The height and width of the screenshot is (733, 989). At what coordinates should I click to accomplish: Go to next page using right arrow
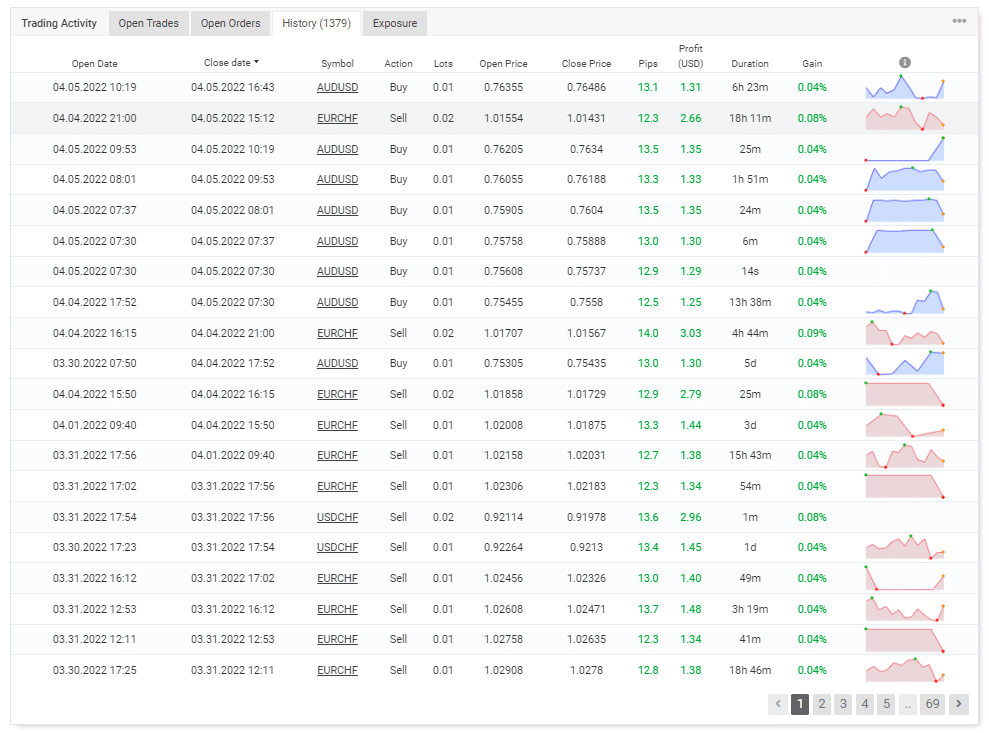pos(959,704)
